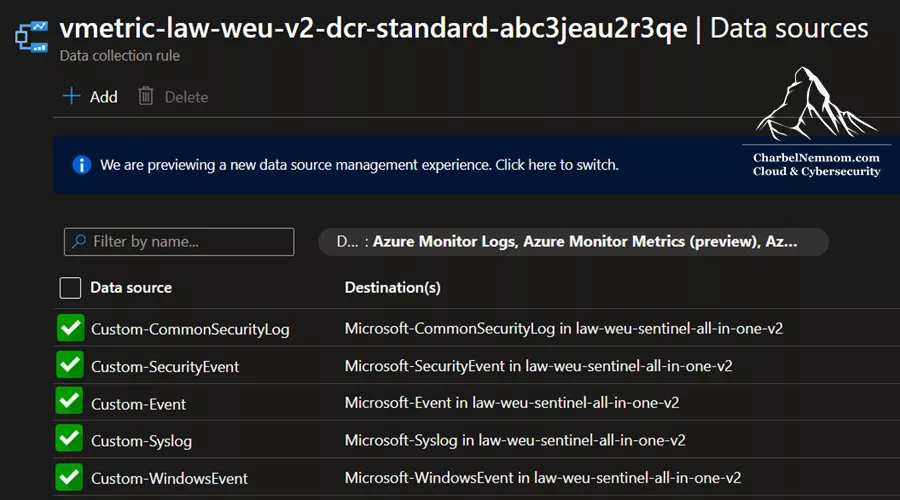
Task: Click the Delete trash can icon
Action: point(146,96)
